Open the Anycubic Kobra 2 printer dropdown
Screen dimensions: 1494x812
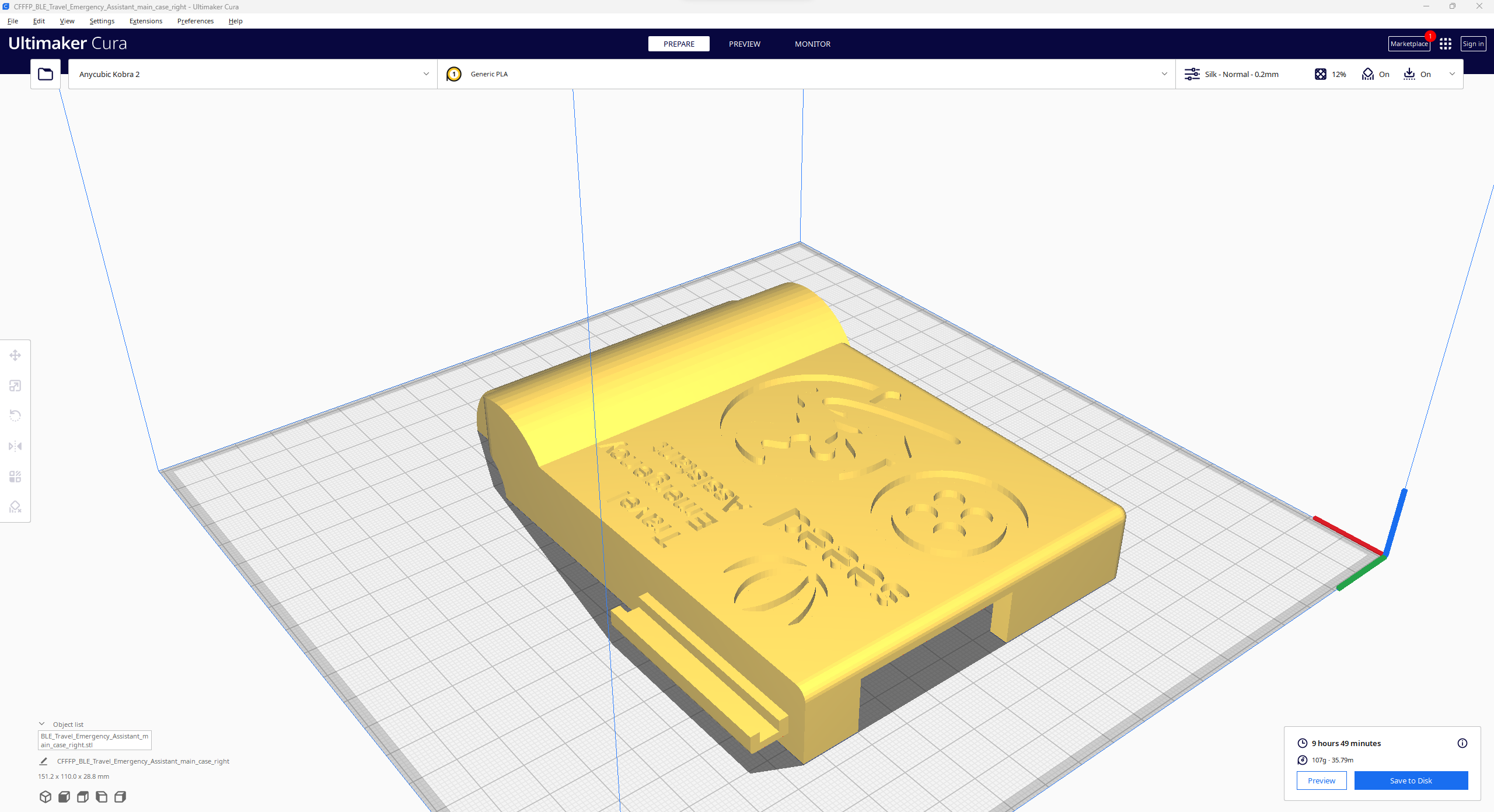click(251, 74)
